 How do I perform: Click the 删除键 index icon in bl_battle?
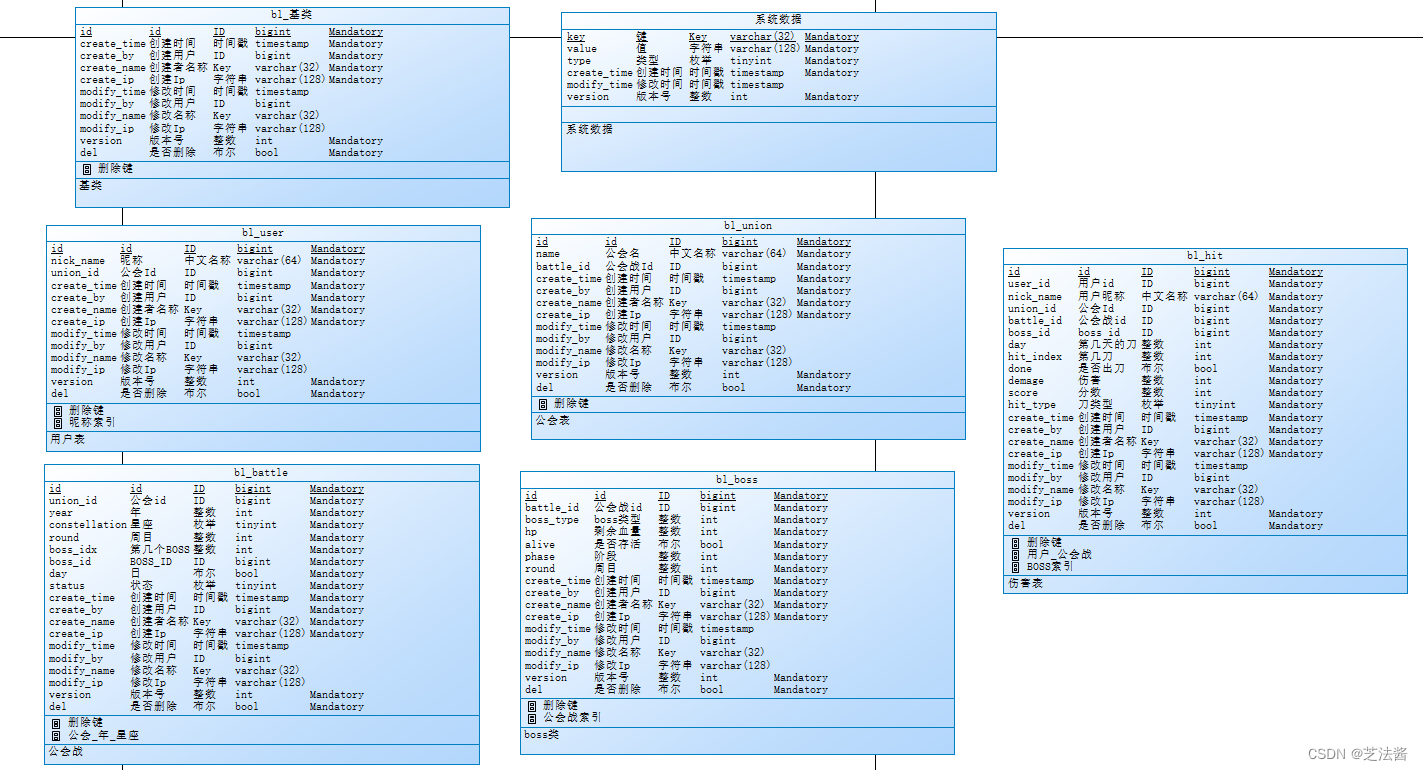click(56, 722)
